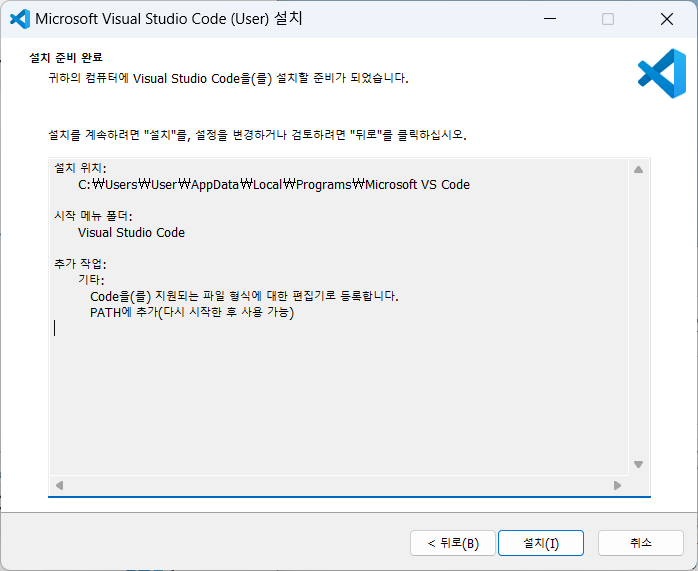
Task: Click the instruction line starting '설치를 계속하려면'
Action: [x=257, y=134]
